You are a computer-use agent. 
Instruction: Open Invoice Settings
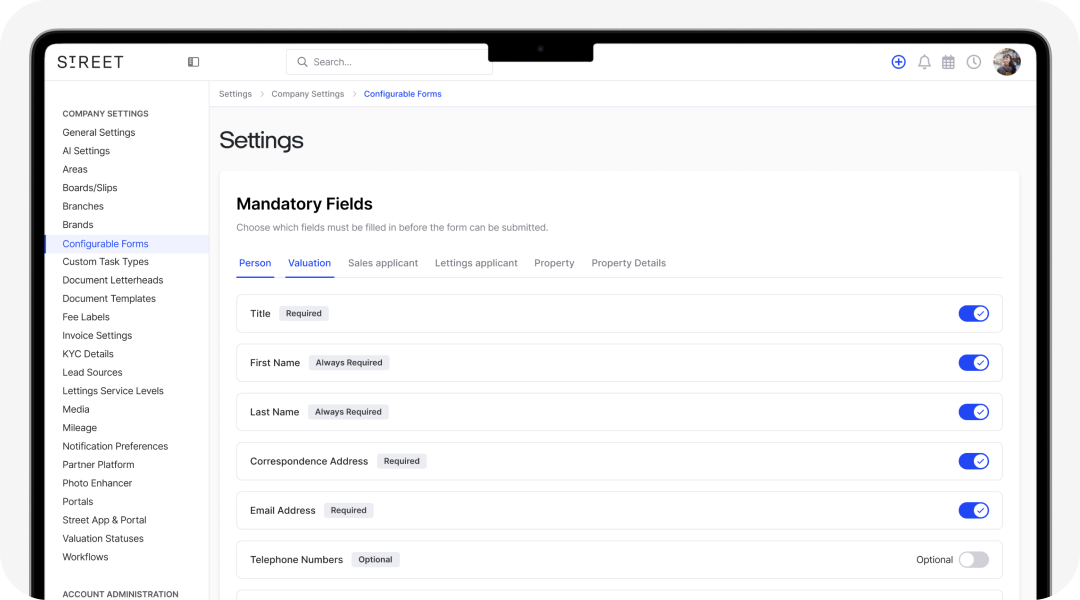point(97,335)
